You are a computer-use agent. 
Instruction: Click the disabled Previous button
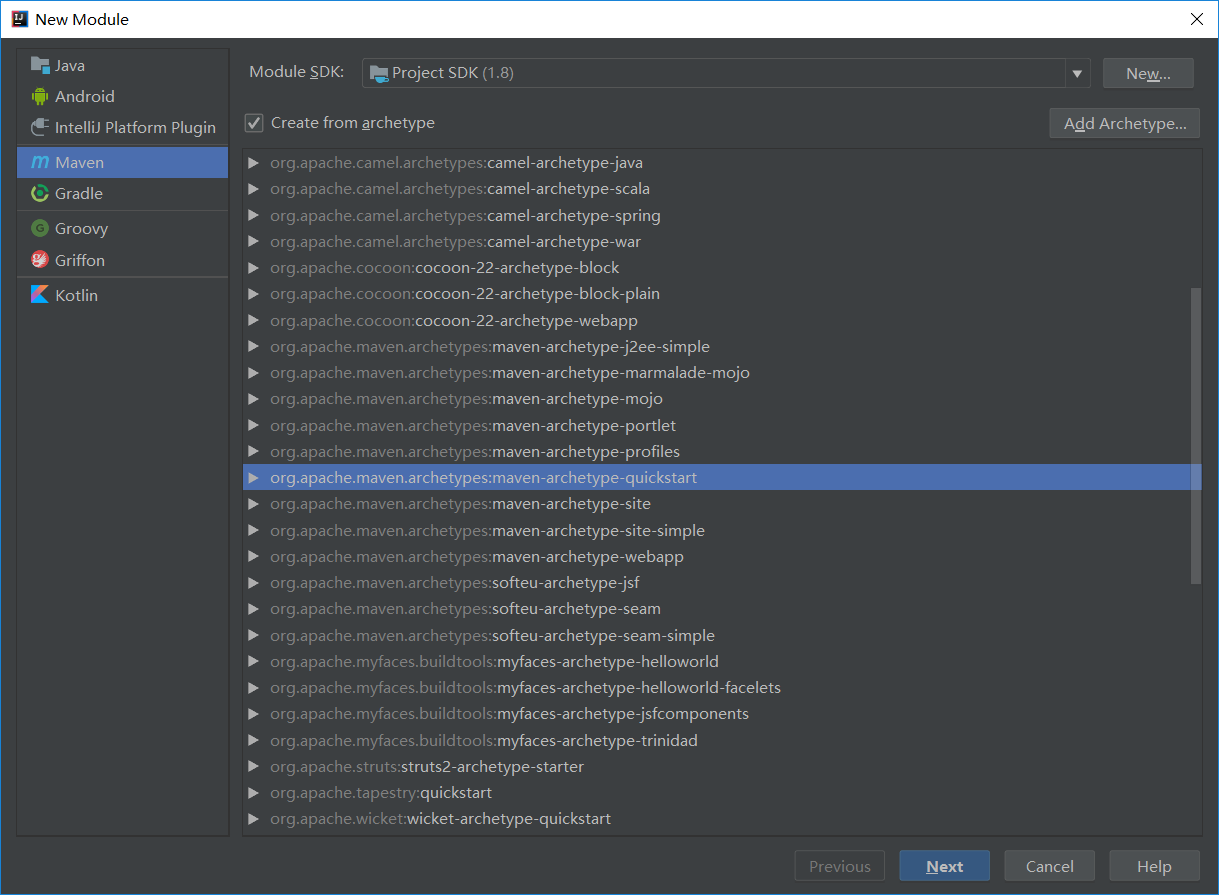(x=840, y=866)
